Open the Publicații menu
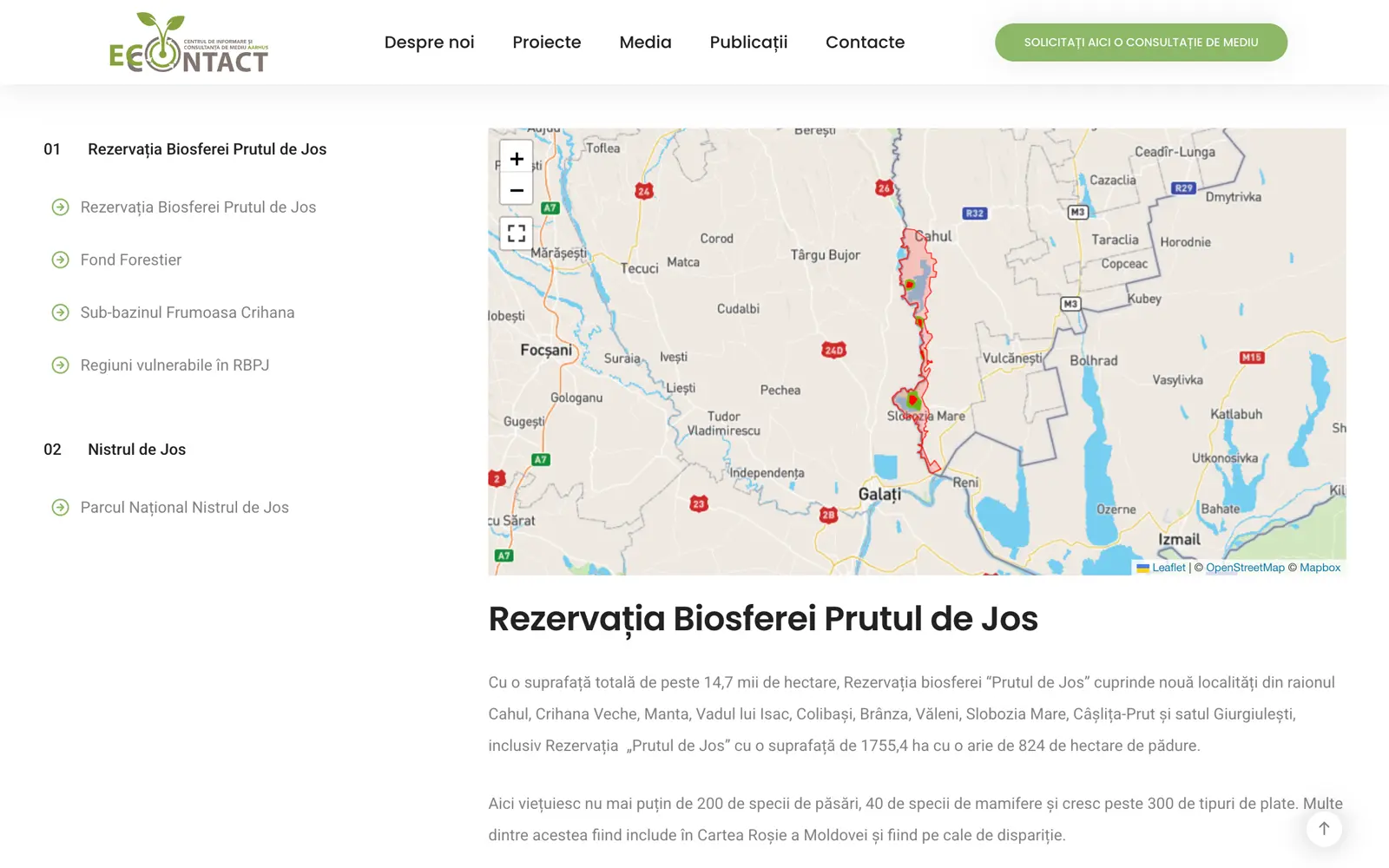Image resolution: width=1389 pixels, height=868 pixels. (x=748, y=42)
